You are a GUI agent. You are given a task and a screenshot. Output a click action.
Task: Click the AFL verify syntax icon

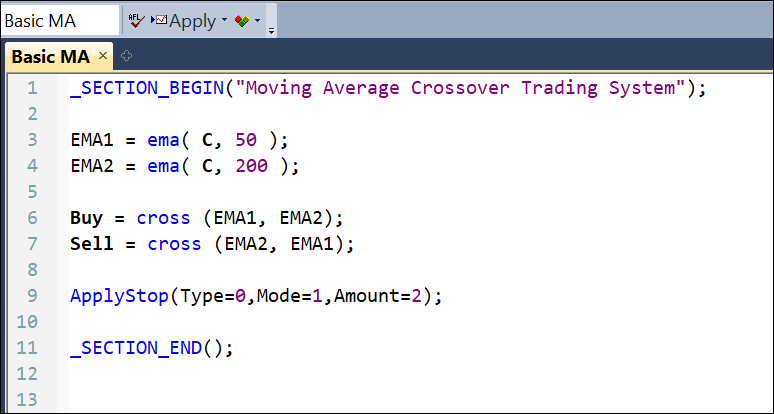pos(136,20)
